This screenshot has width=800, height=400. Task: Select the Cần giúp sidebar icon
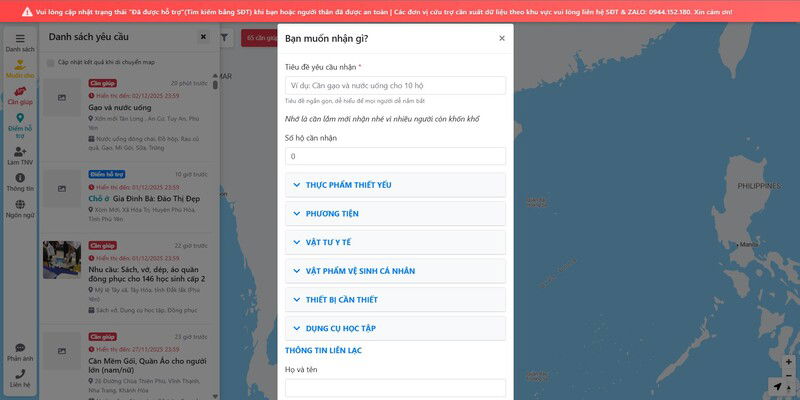19,95
